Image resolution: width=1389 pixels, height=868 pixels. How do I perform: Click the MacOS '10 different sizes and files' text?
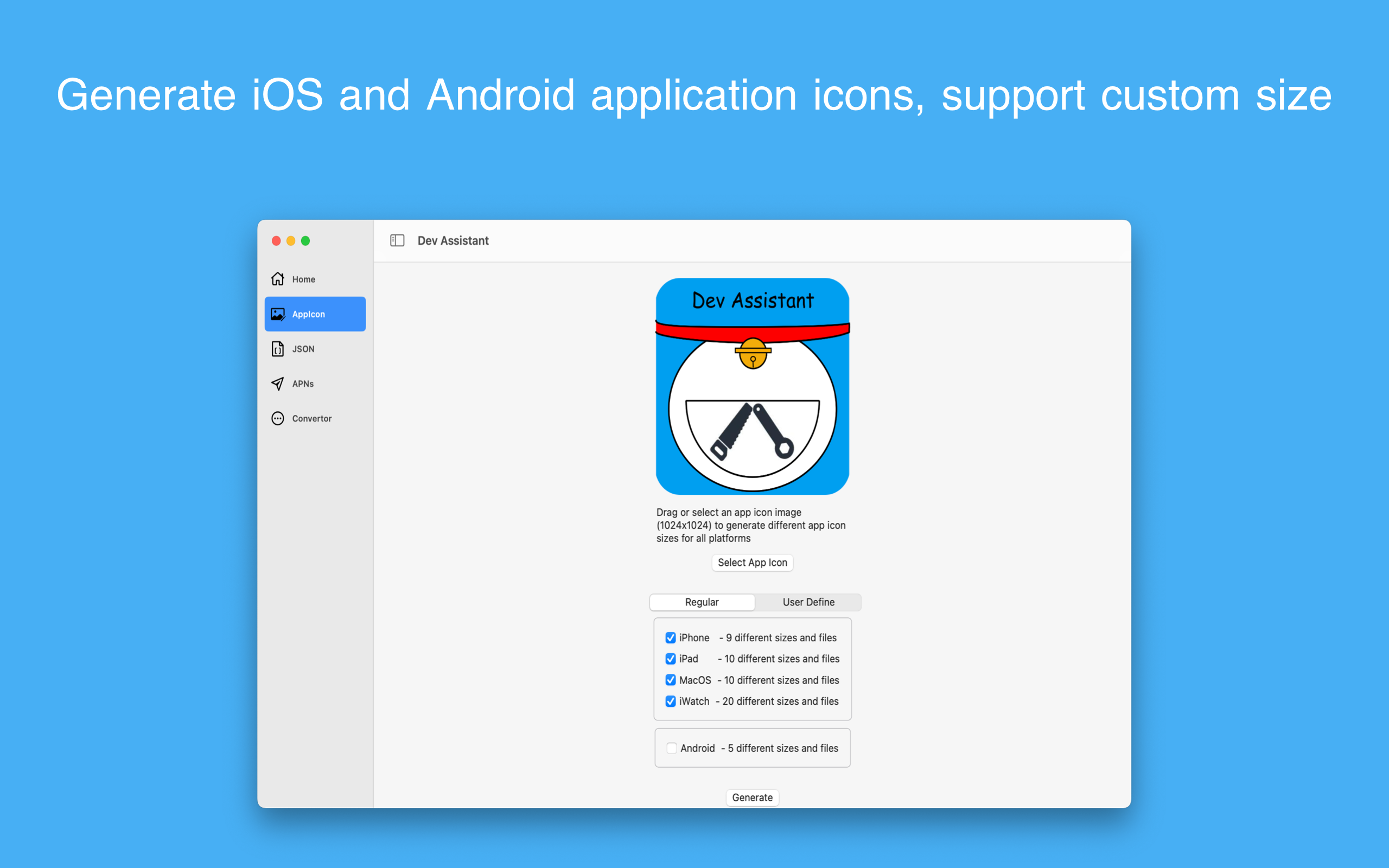pyautogui.click(x=782, y=680)
